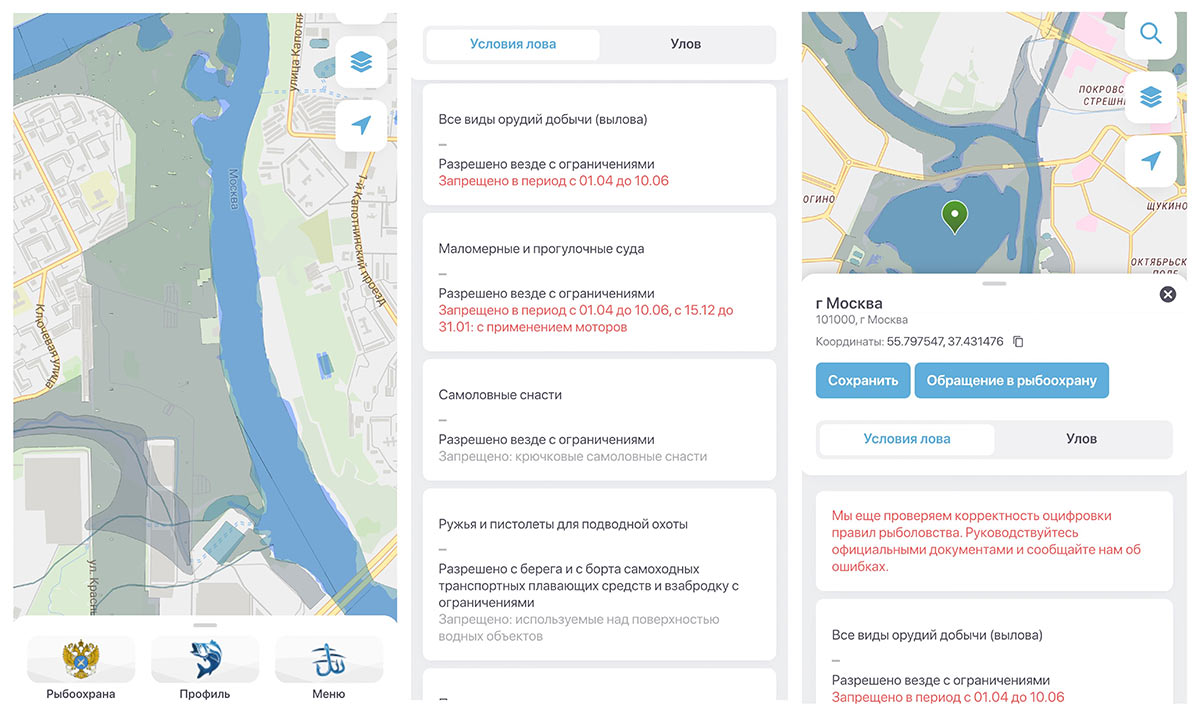Click the layers icon on right map
This screenshot has width=1200, height=712.
(1150, 97)
